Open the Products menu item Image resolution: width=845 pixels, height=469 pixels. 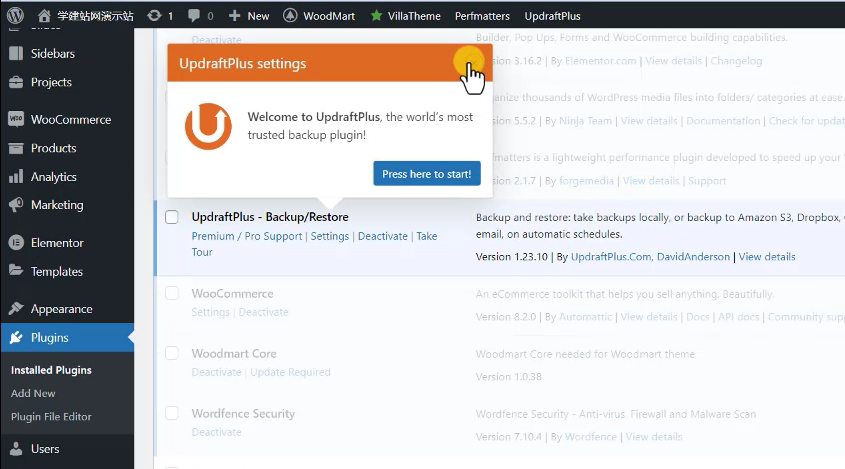53,148
